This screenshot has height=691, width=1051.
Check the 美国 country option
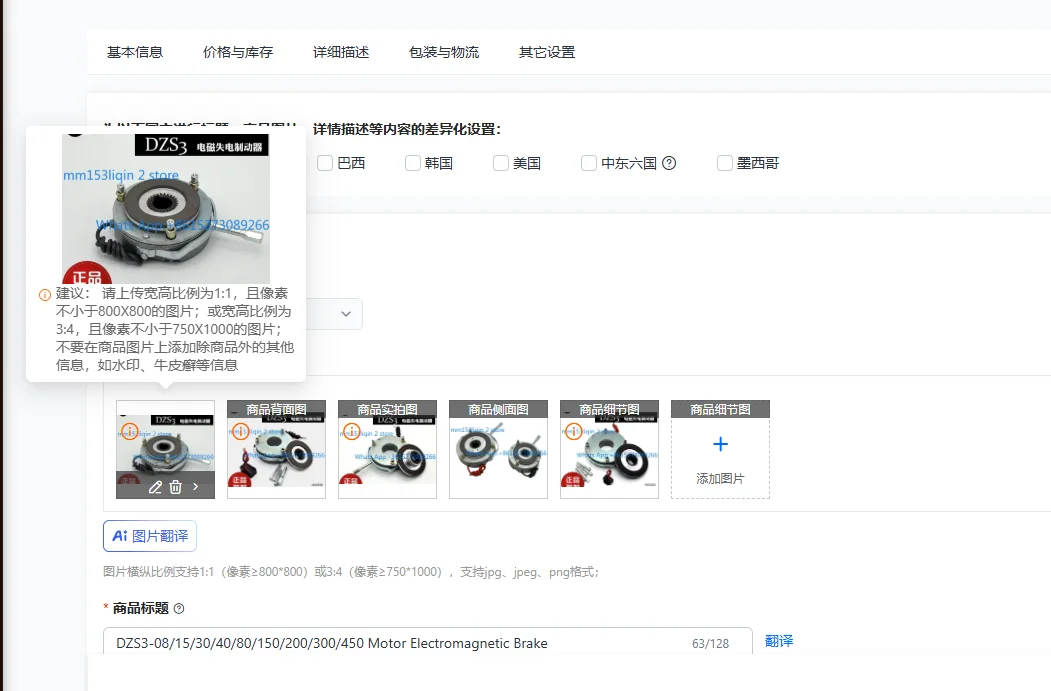click(x=501, y=163)
